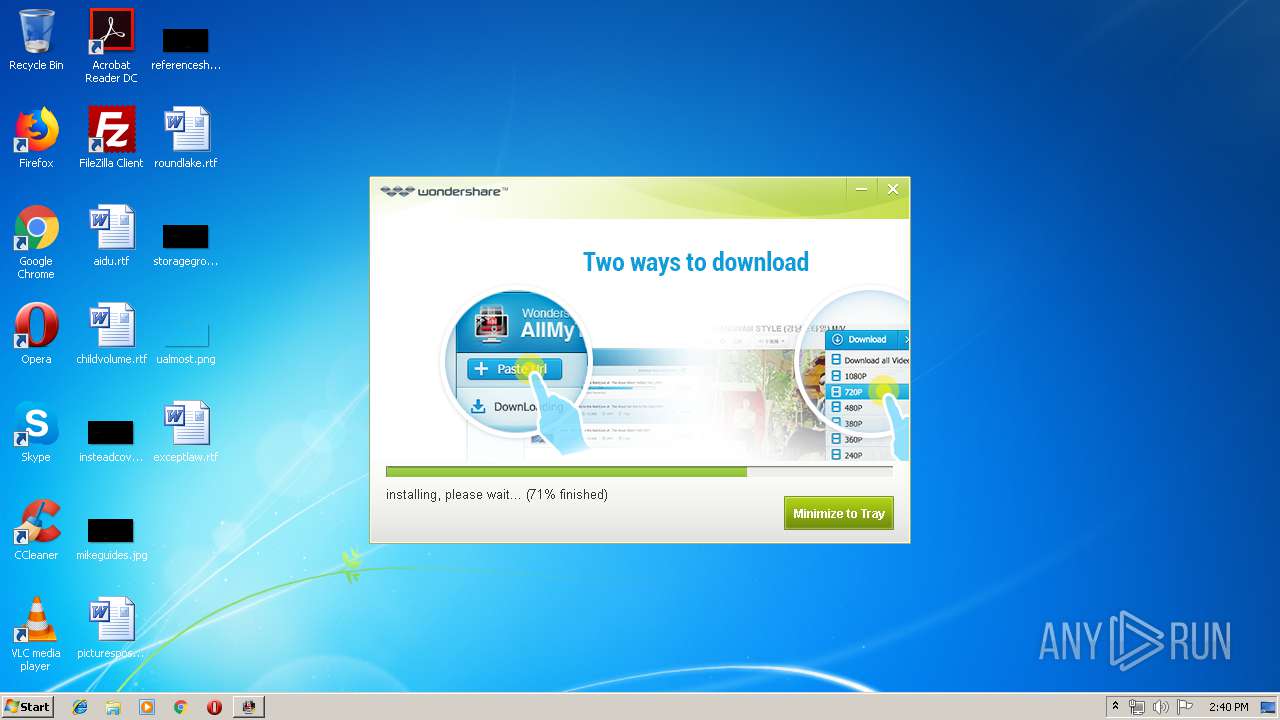The width and height of the screenshot is (1280, 720).
Task: Select the childvolume.rtf desktop file
Action: coord(111,334)
